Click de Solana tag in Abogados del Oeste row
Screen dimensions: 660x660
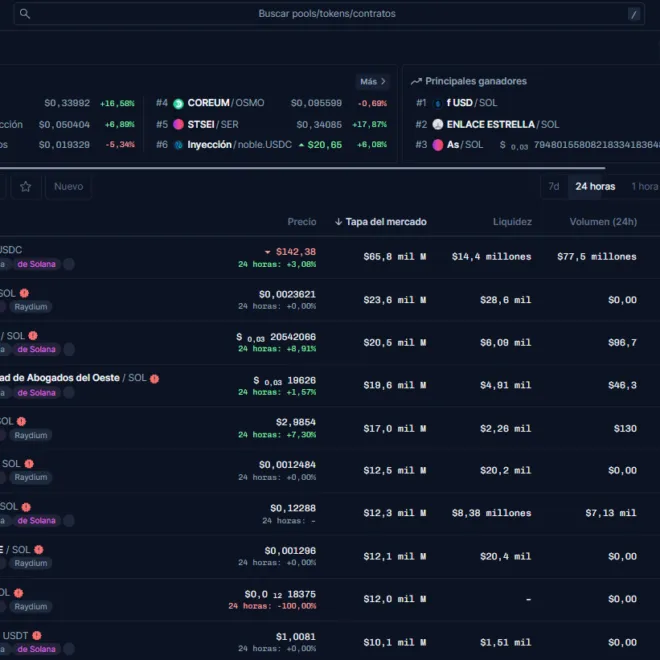37,393
